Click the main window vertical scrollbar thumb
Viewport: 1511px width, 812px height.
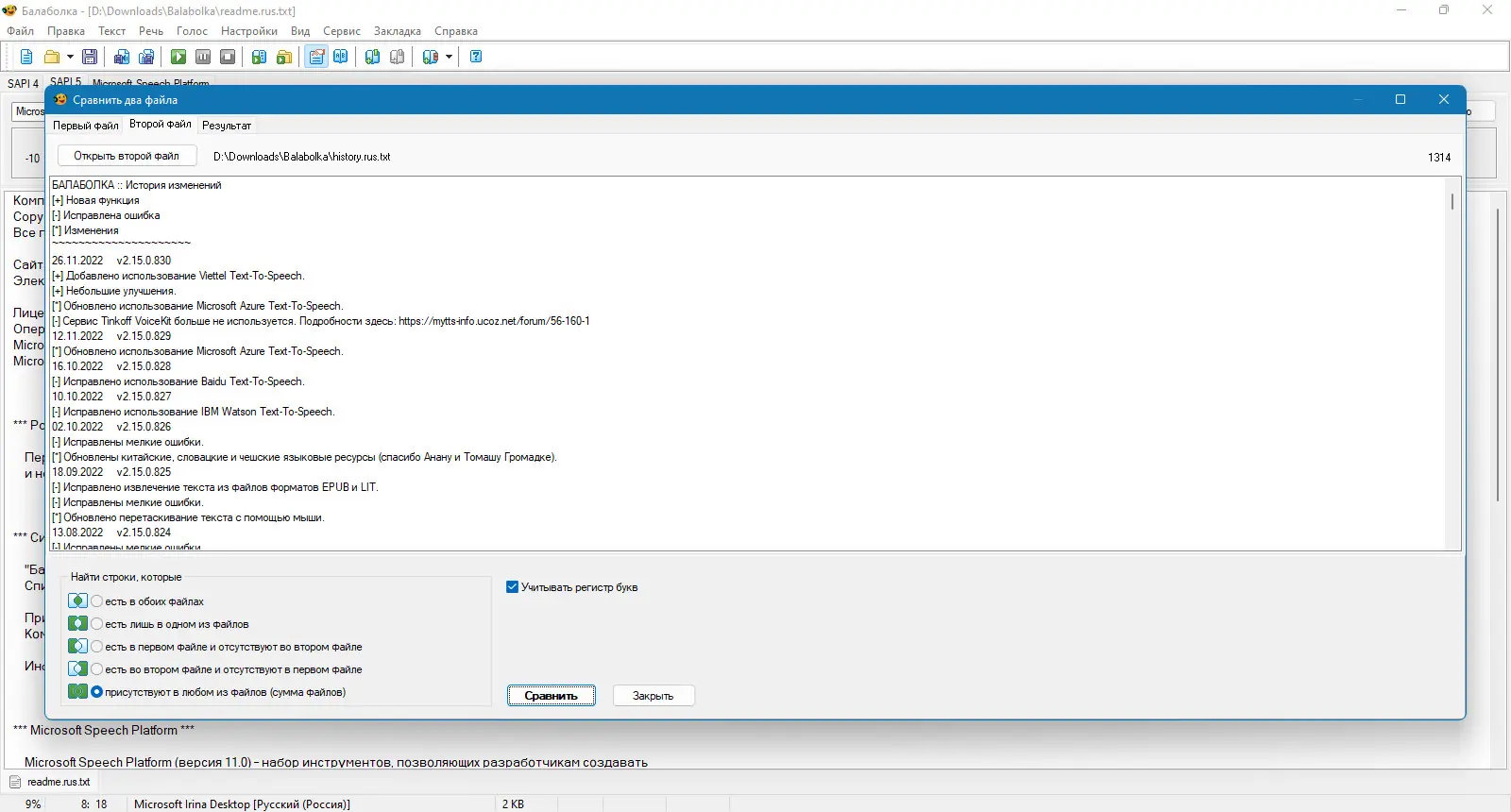pos(1498,354)
